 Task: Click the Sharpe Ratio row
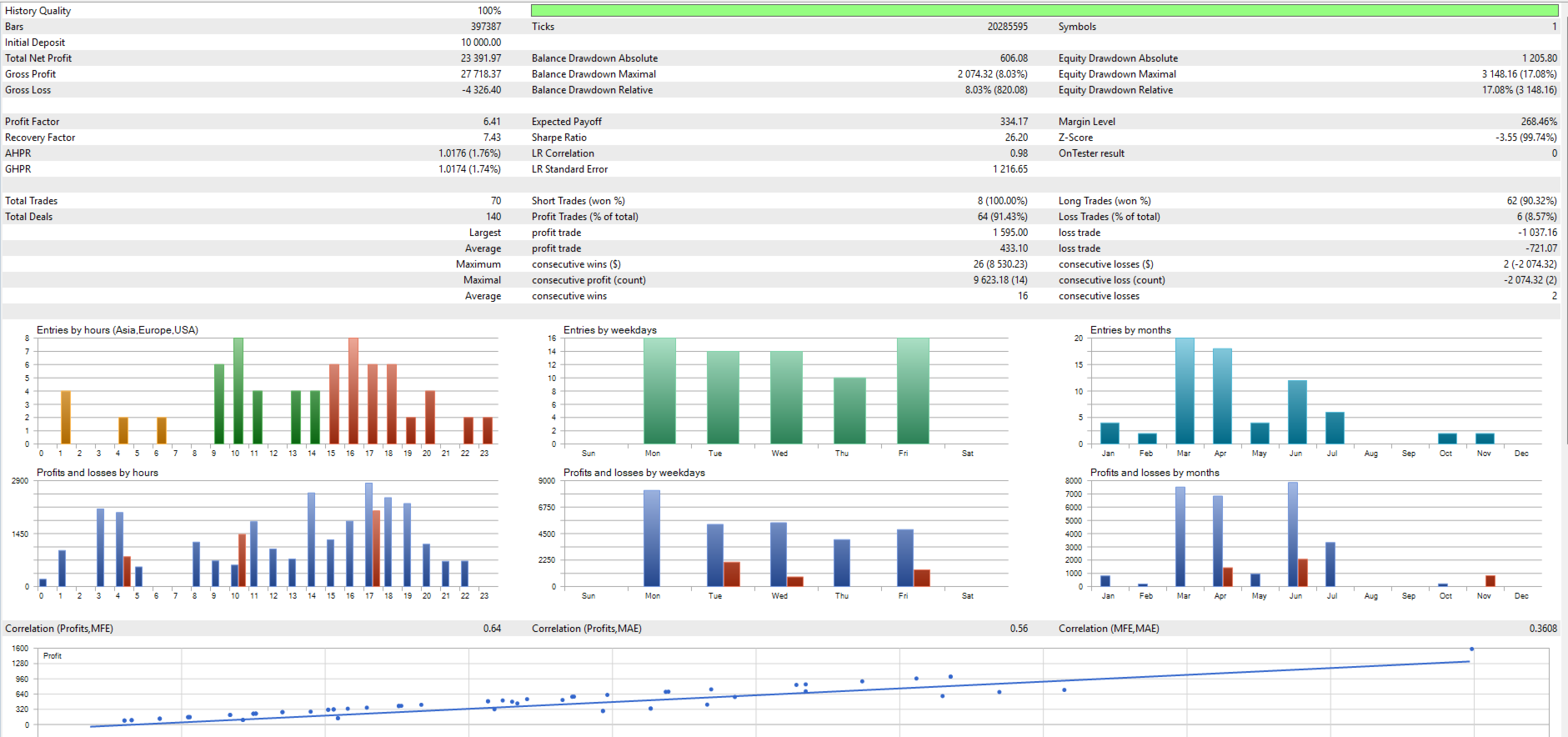point(779,138)
